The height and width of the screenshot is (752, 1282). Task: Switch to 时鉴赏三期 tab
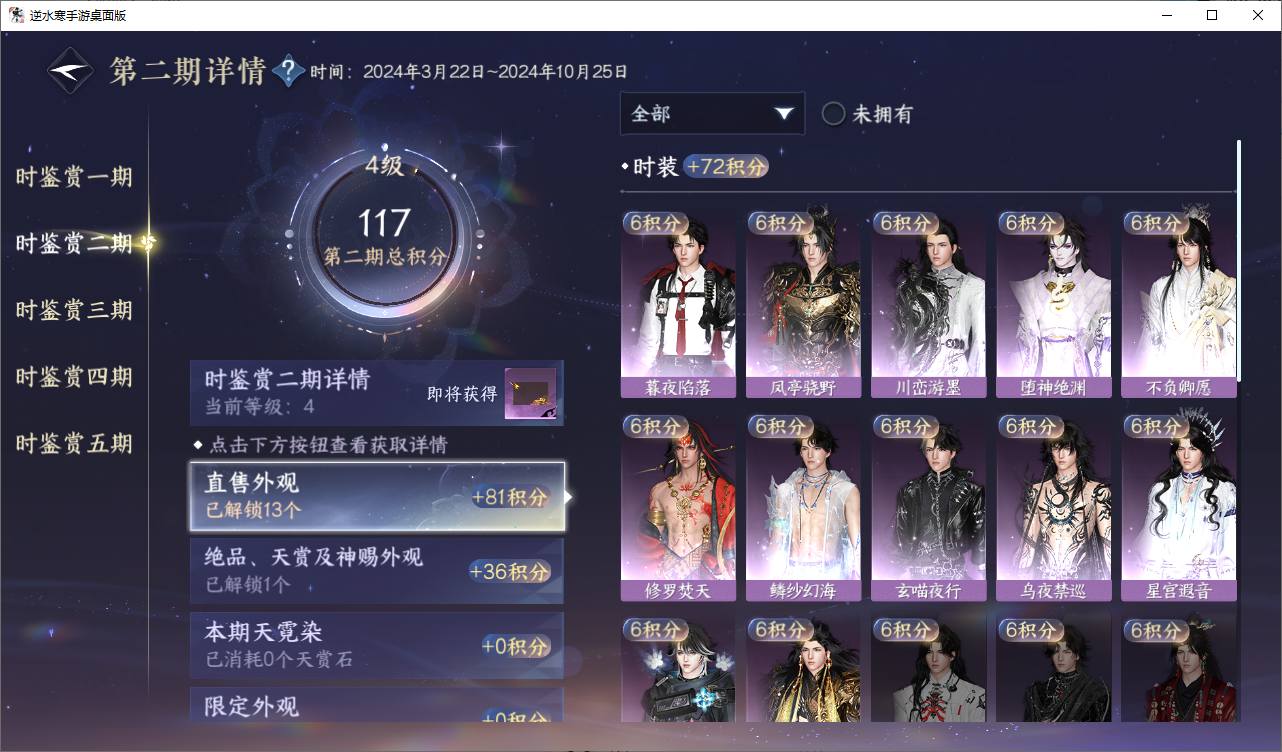[74, 310]
